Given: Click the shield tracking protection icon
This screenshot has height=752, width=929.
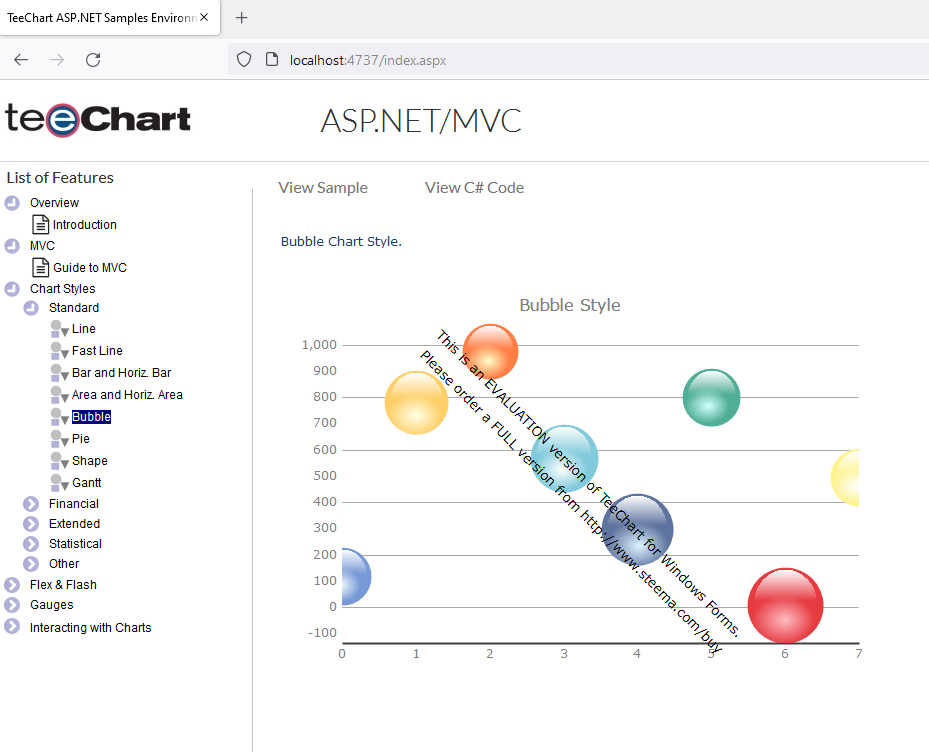Looking at the screenshot, I should tap(244, 60).
